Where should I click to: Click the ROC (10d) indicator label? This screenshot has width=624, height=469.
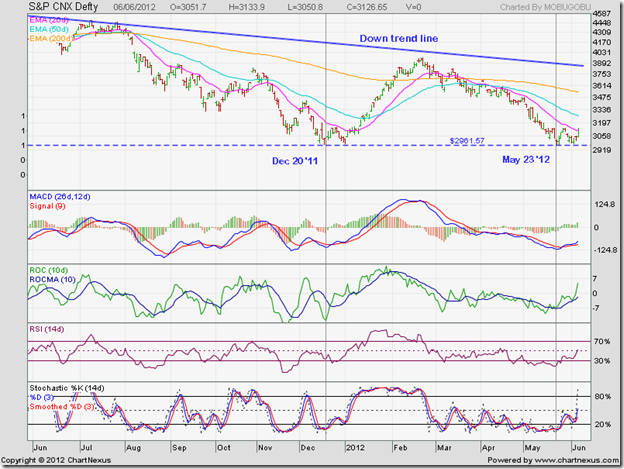click(49, 271)
